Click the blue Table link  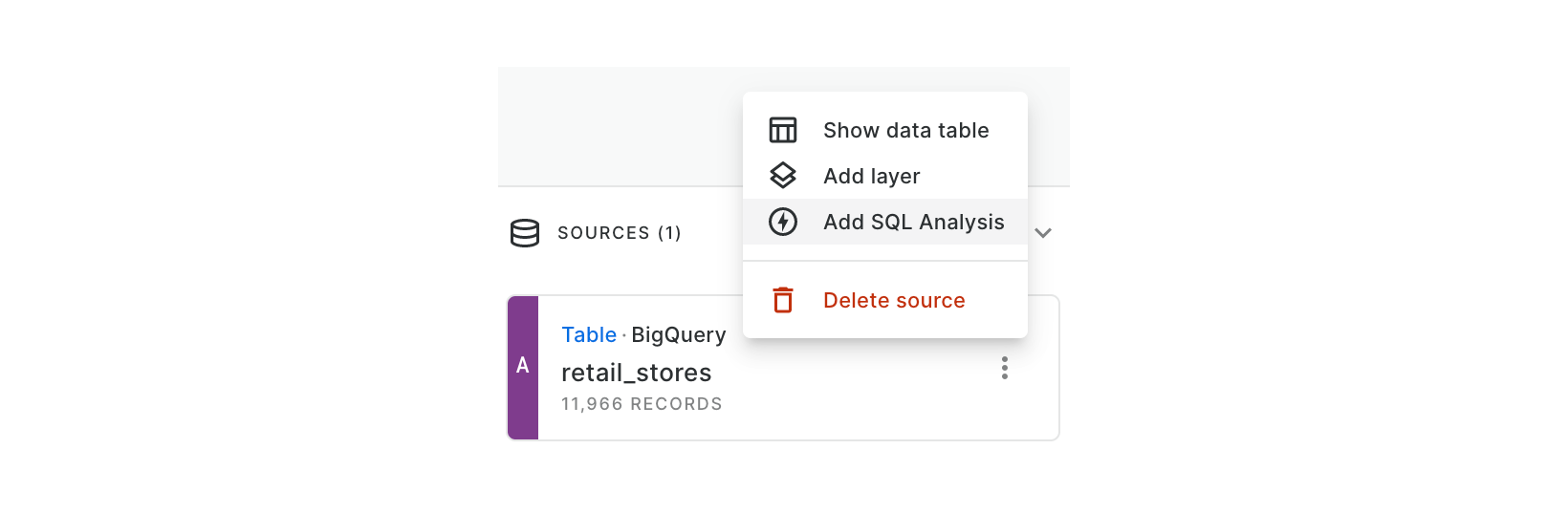(589, 334)
